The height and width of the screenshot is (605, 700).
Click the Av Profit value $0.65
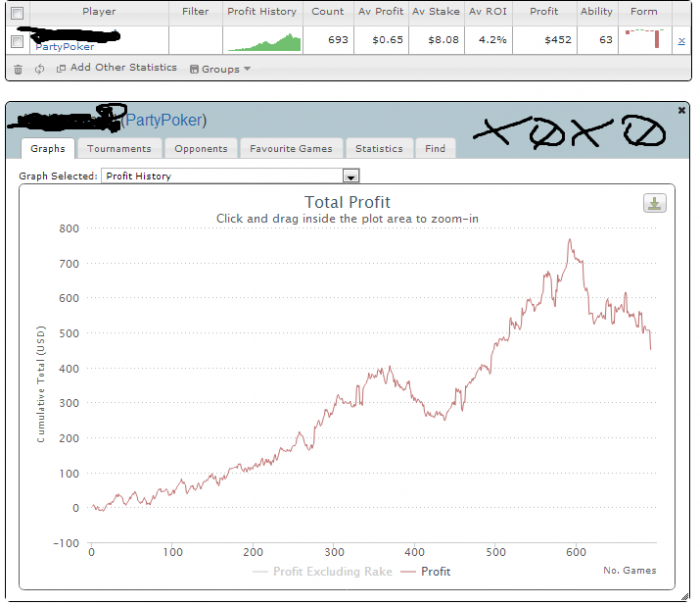pyautogui.click(x=388, y=40)
